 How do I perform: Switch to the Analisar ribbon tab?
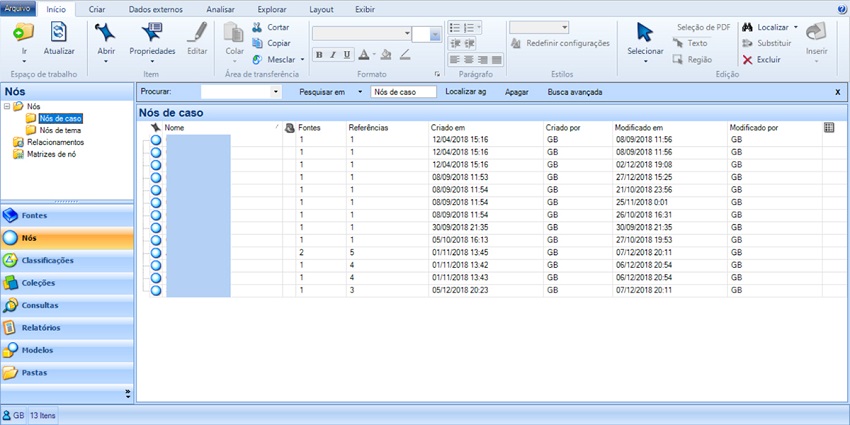(220, 8)
